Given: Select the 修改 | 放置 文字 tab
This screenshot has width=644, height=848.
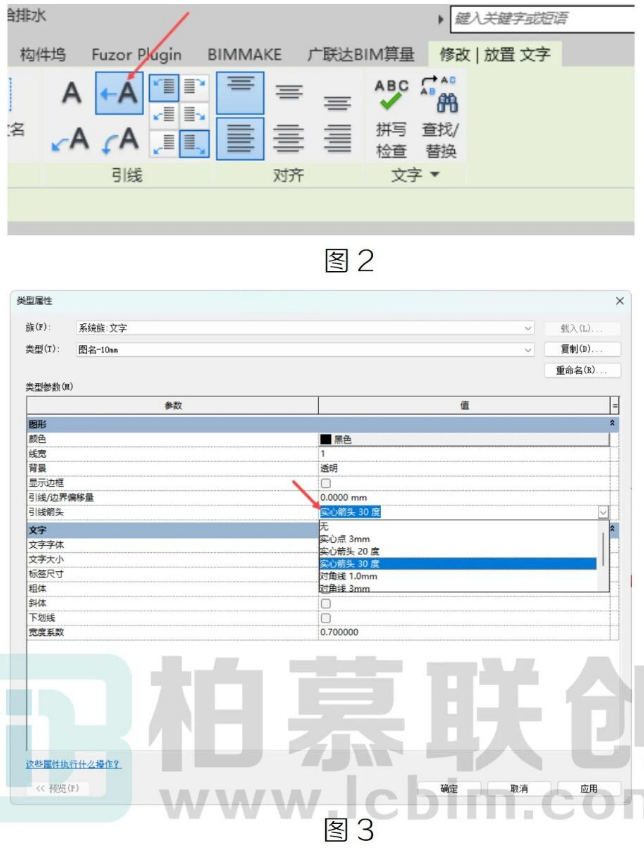Looking at the screenshot, I should coord(495,54).
